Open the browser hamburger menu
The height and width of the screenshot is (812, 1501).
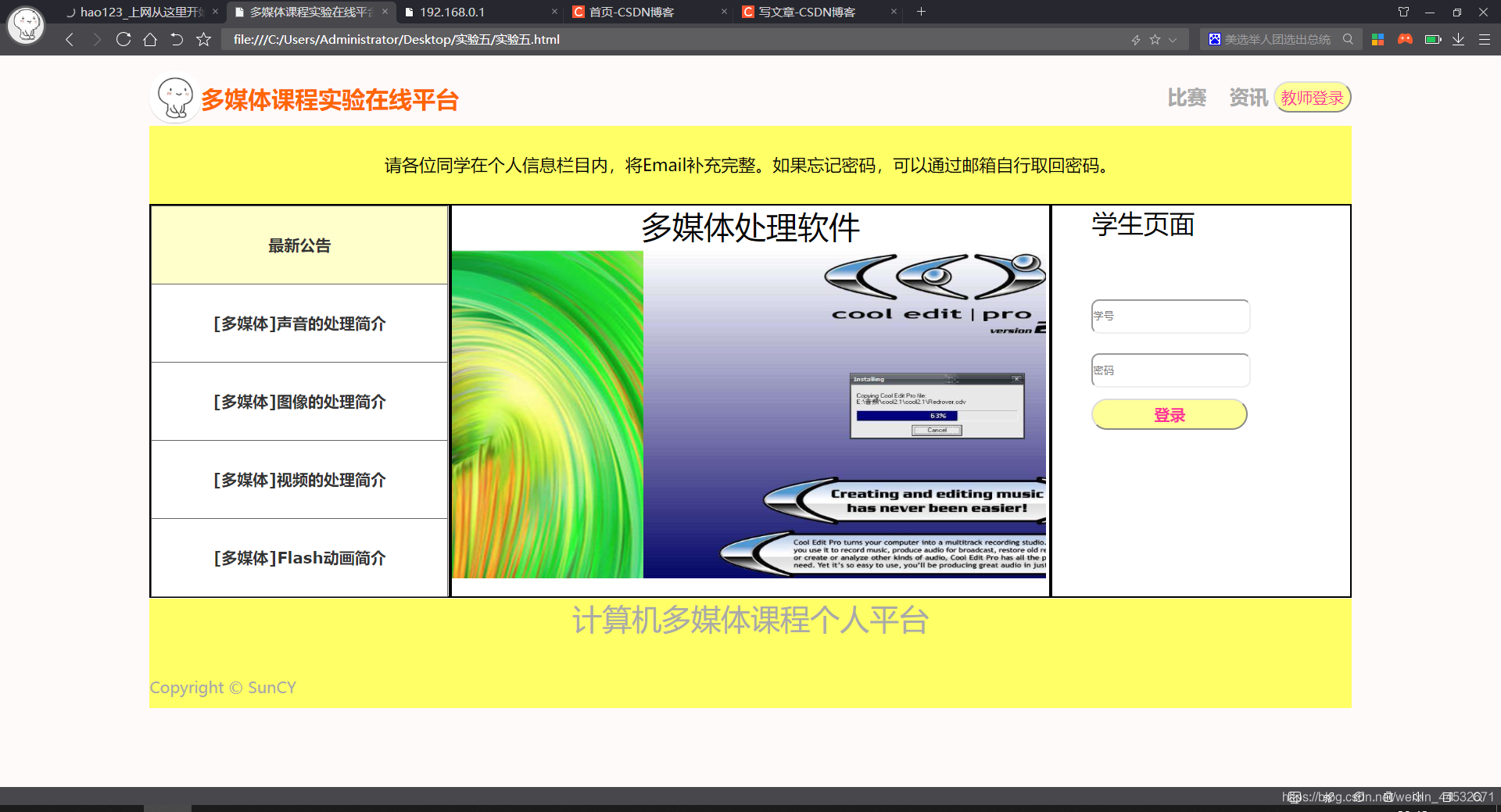(1485, 39)
